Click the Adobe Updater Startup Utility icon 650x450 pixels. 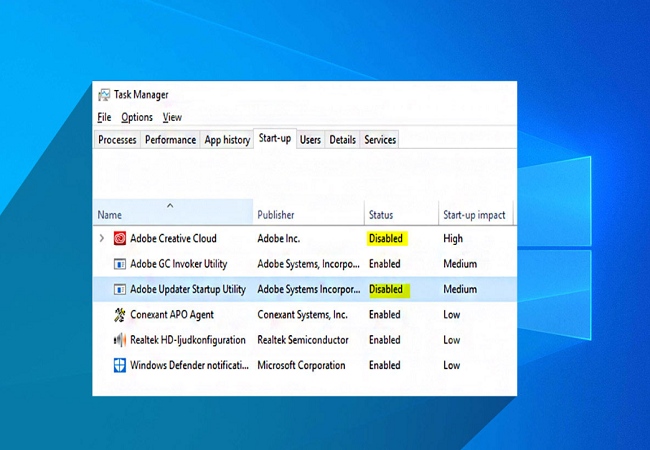point(119,289)
